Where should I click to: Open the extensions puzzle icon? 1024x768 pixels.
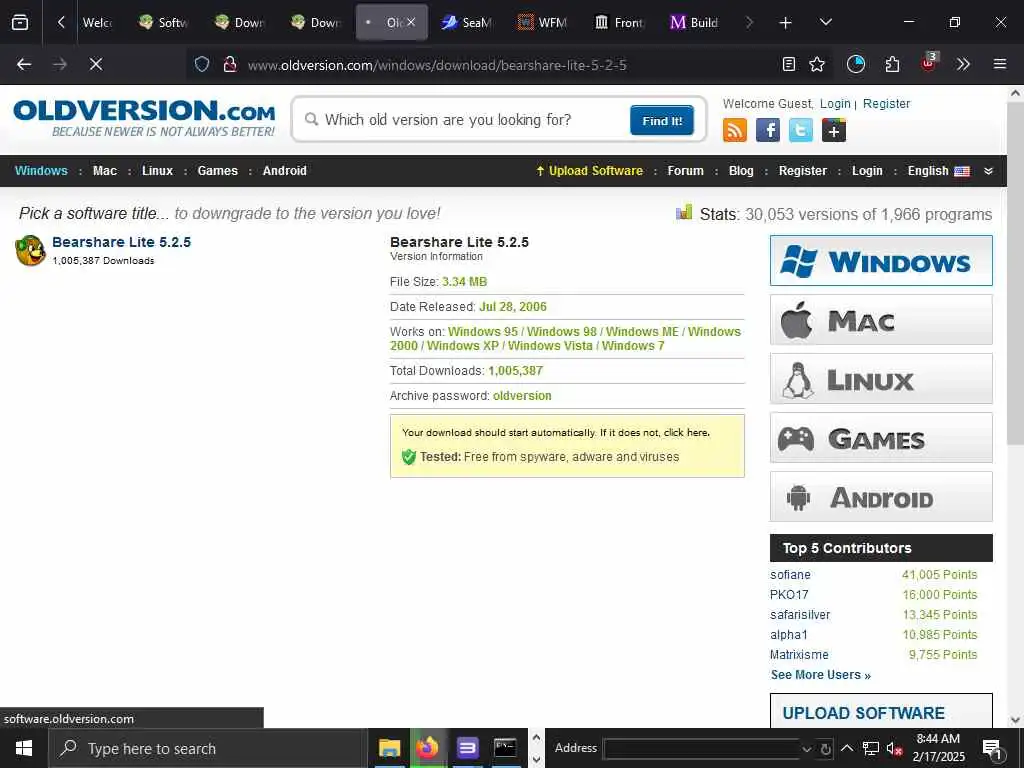[892, 64]
